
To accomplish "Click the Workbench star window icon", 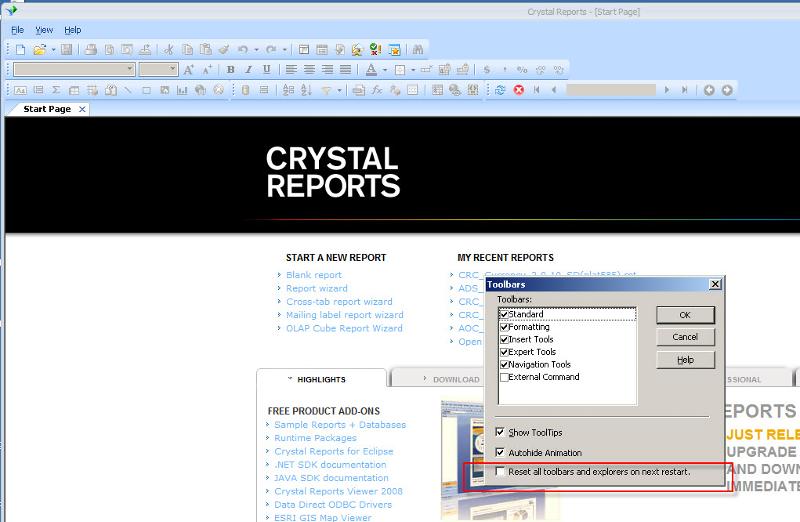I will pyautogui.click(x=394, y=49).
